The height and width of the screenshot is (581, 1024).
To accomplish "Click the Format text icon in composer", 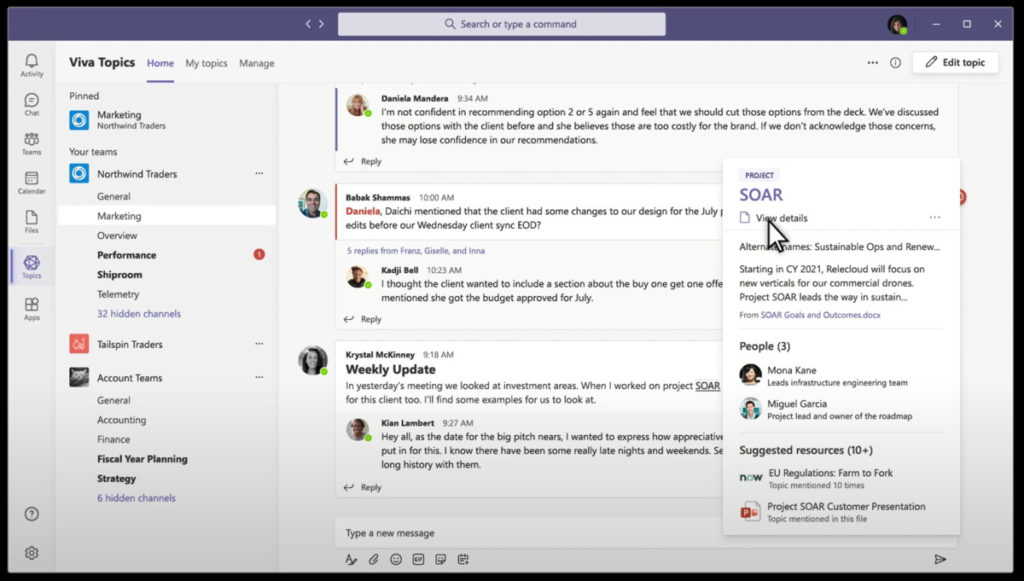I will coord(351,559).
